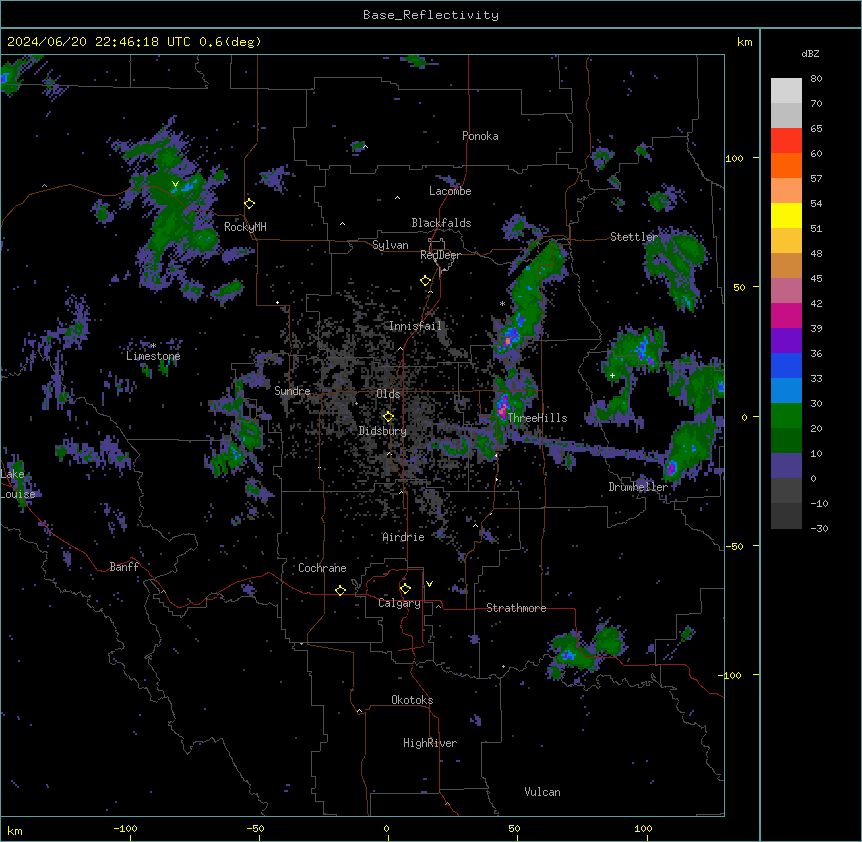The width and height of the screenshot is (862, 842).
Task: Click the yellow diamond marker beside RockyMH
Action: pos(249,204)
